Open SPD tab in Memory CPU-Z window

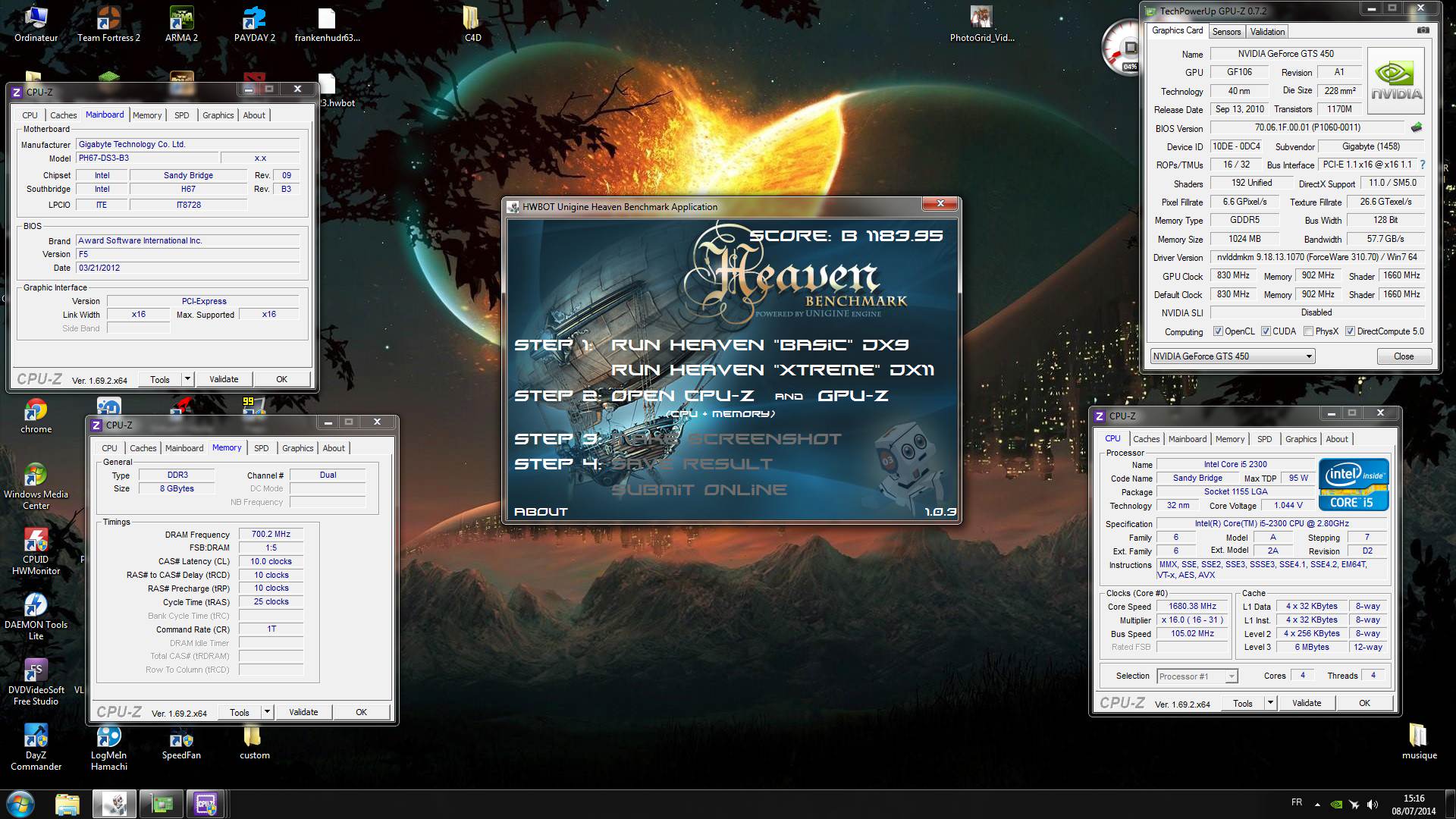point(262,448)
